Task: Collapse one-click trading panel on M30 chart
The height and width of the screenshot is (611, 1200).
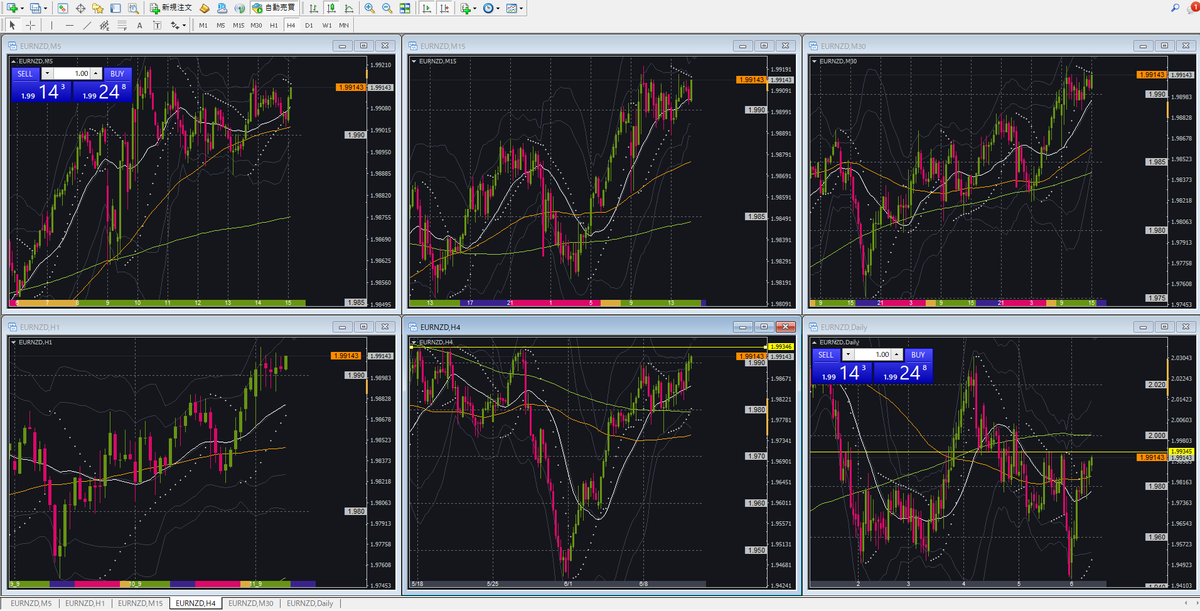Action: point(814,61)
